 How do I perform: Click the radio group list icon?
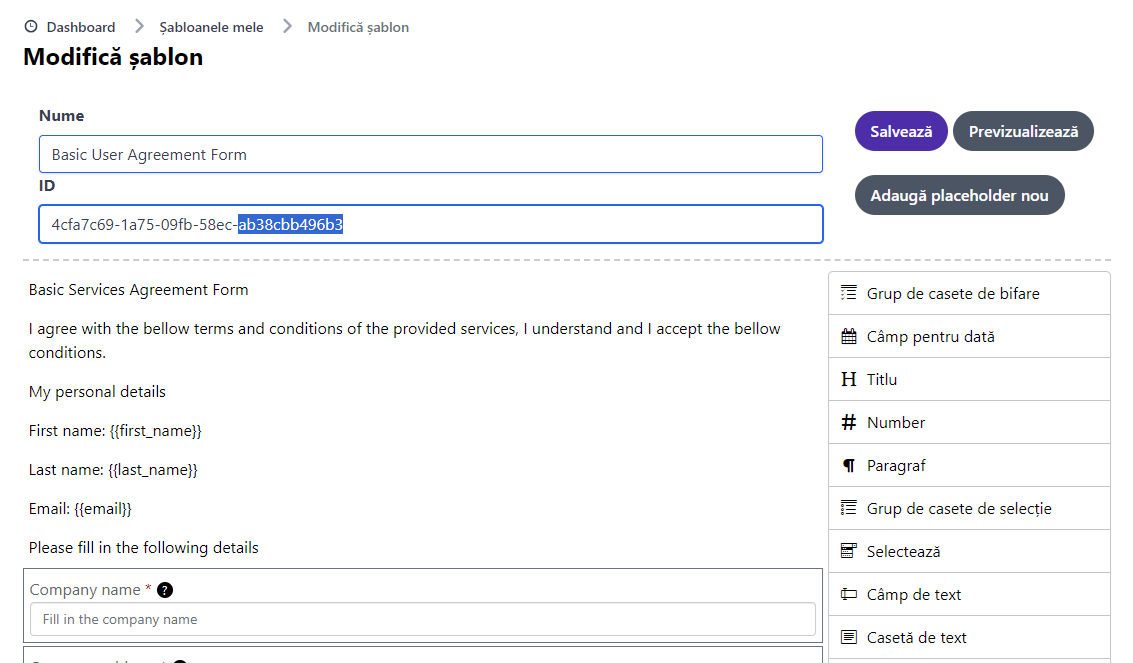(849, 508)
